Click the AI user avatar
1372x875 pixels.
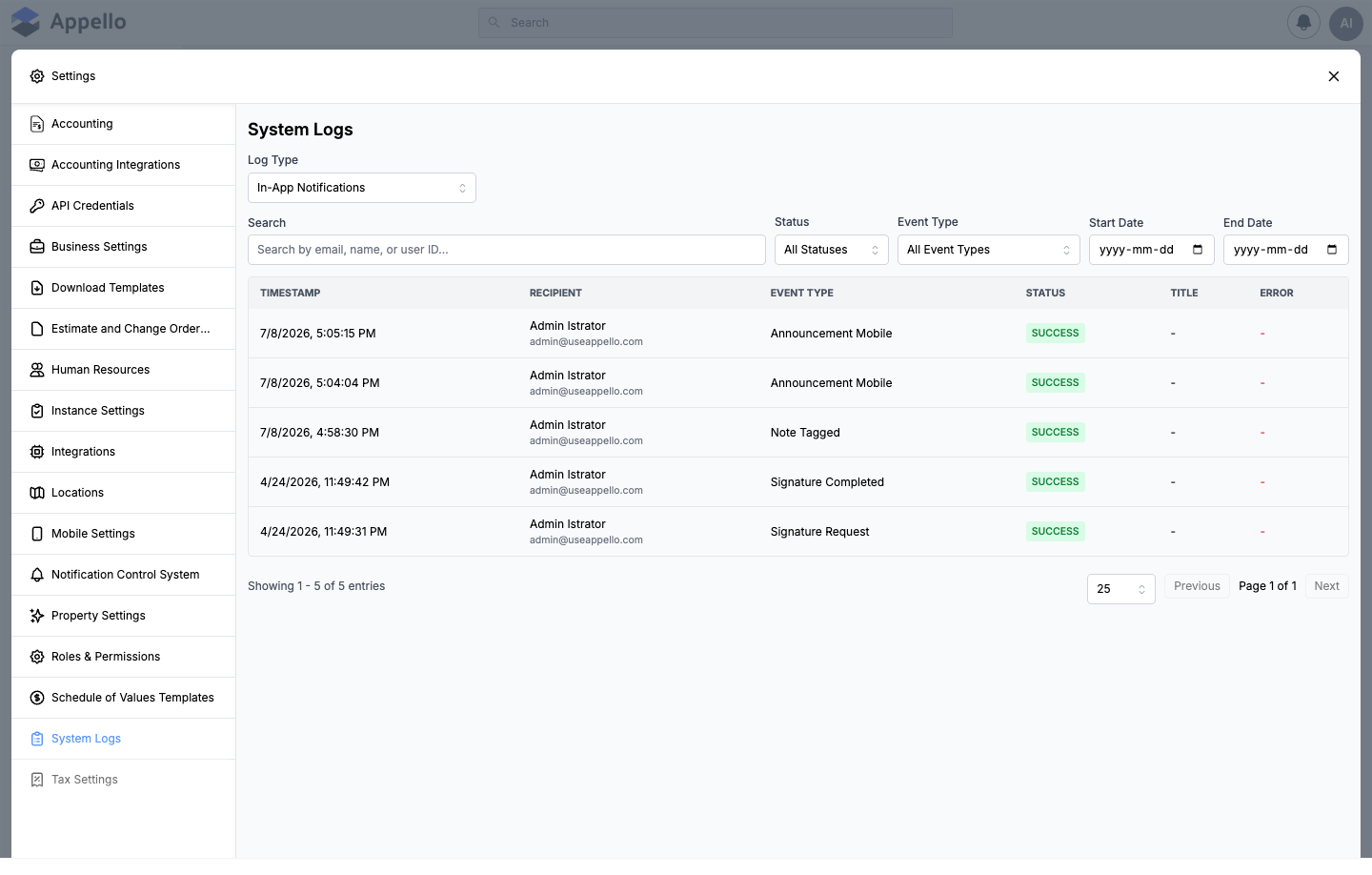(x=1346, y=23)
